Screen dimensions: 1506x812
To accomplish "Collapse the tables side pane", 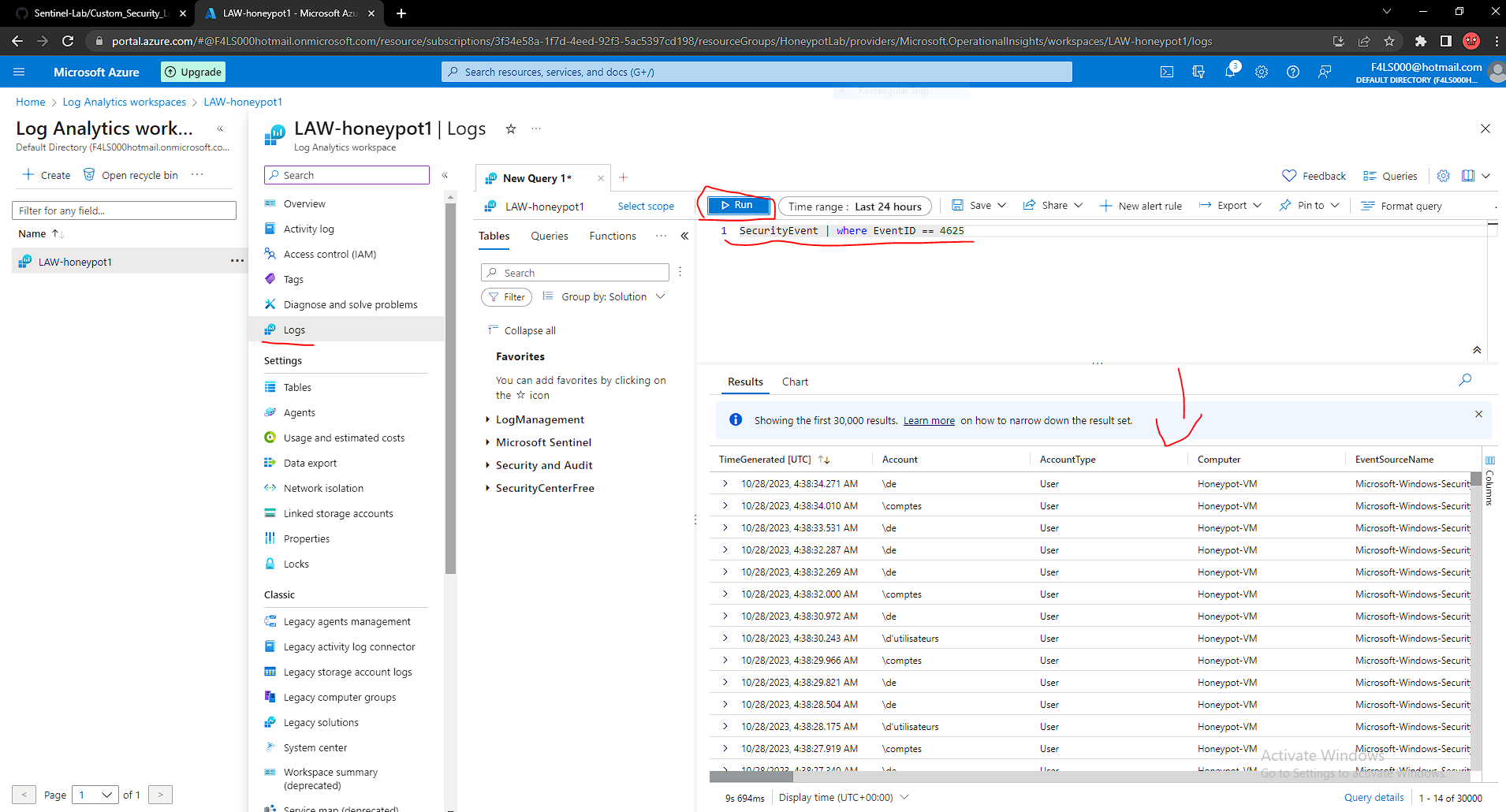I will [x=684, y=236].
